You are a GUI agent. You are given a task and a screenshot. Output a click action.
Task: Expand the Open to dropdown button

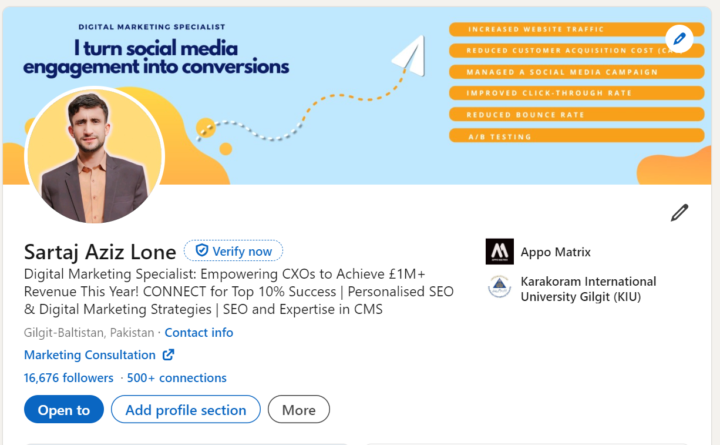64,410
